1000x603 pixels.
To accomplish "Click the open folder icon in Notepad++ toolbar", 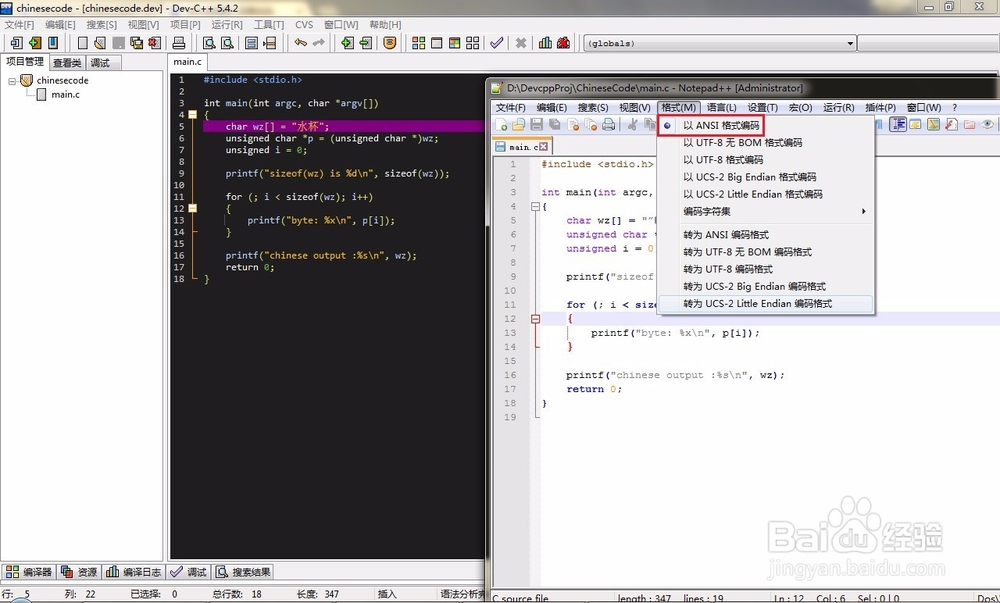I will click(518, 124).
